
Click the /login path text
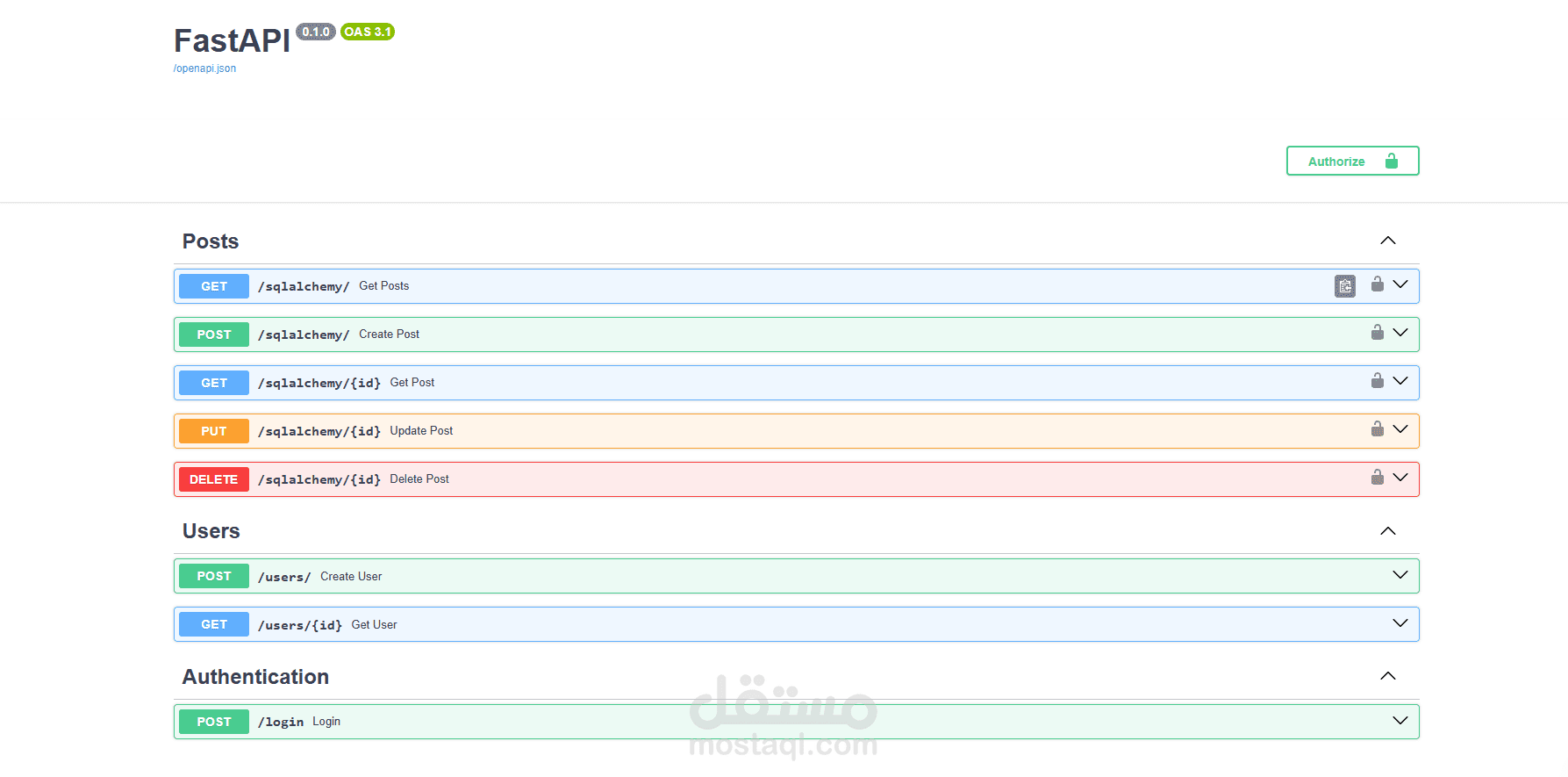click(281, 722)
